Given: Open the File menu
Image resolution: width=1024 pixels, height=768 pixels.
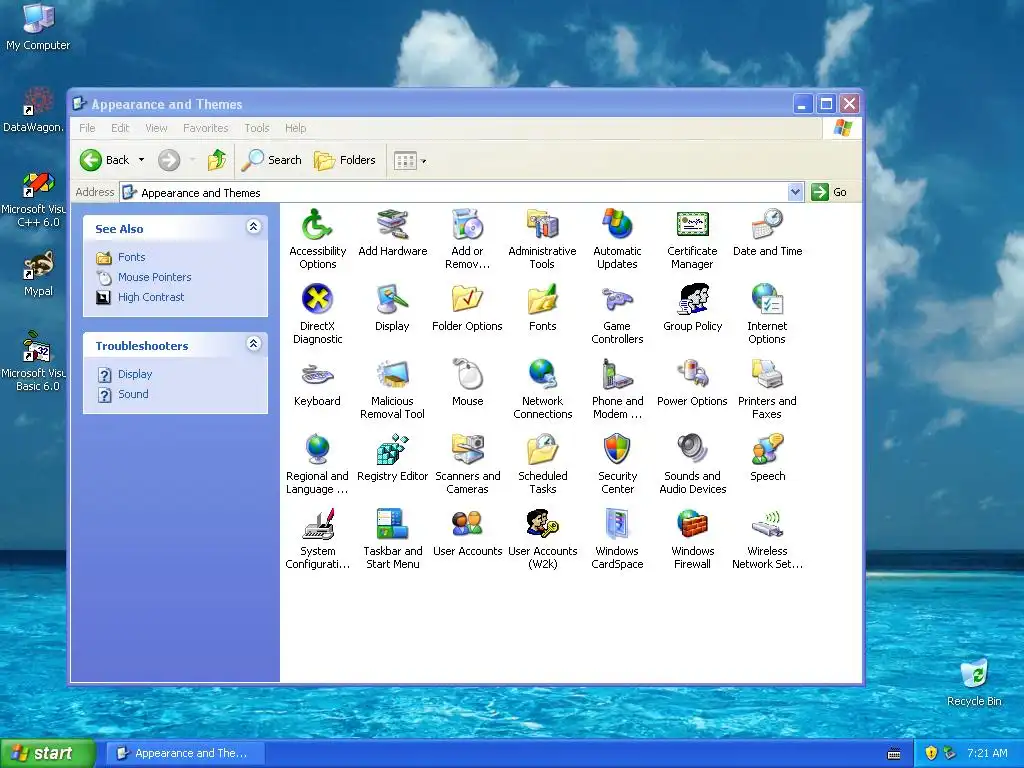Looking at the screenshot, I should [87, 128].
